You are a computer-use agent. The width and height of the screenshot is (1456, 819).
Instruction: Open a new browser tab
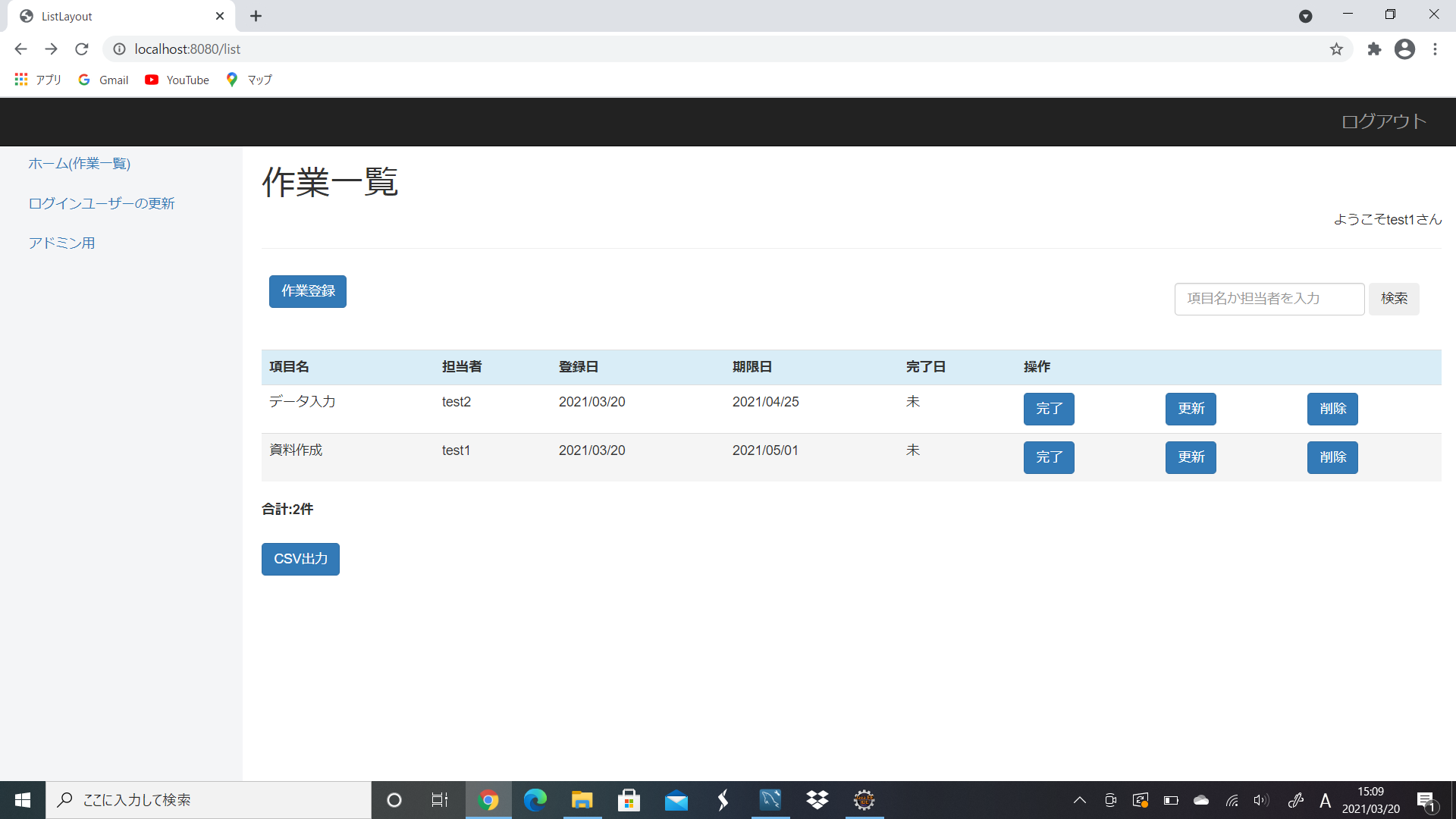256,16
